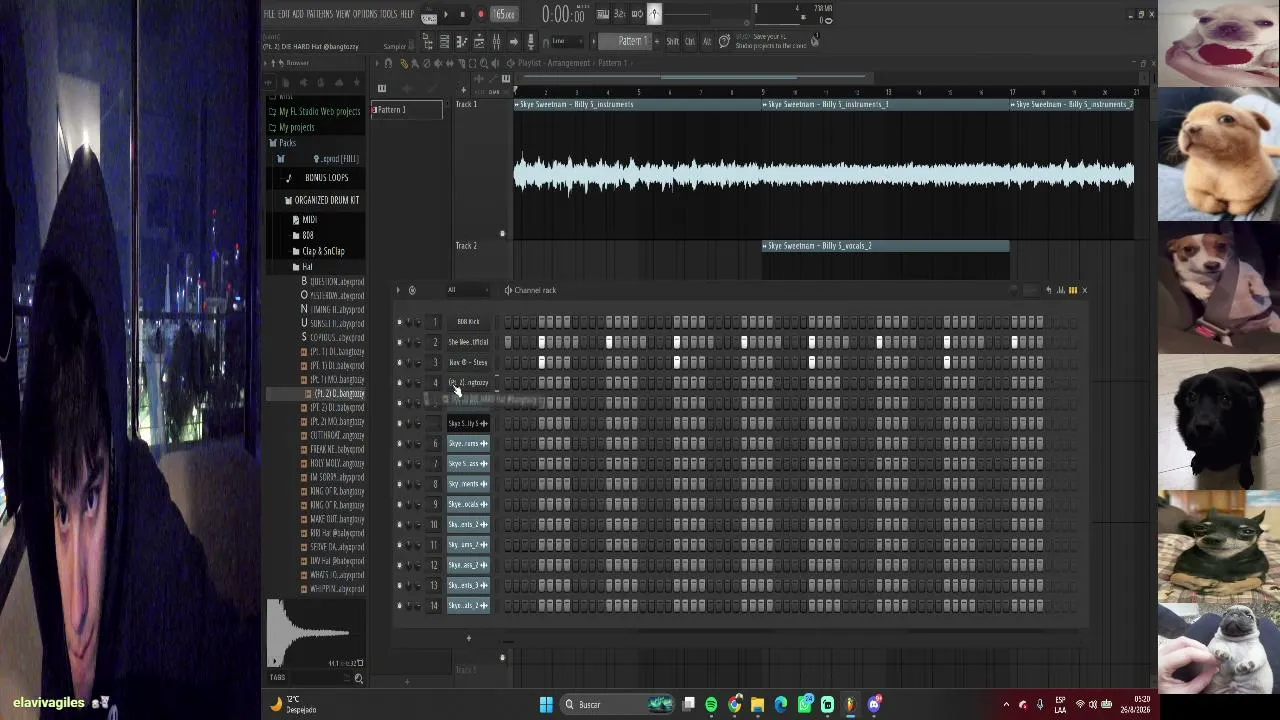Click the Ctrl modifier button in toolbar
The width and height of the screenshot is (1280, 720).
(x=690, y=41)
